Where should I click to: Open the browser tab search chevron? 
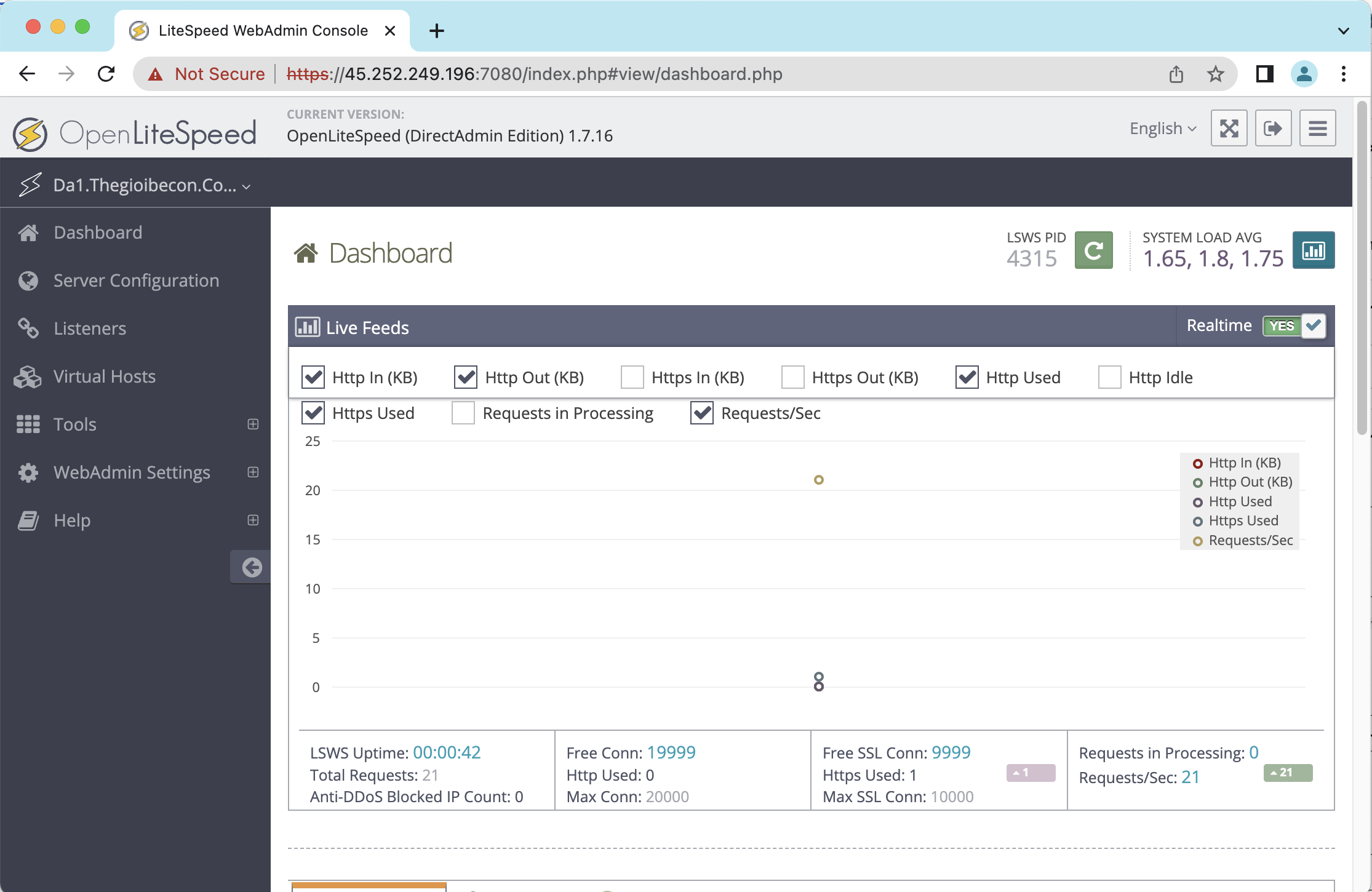[1344, 30]
